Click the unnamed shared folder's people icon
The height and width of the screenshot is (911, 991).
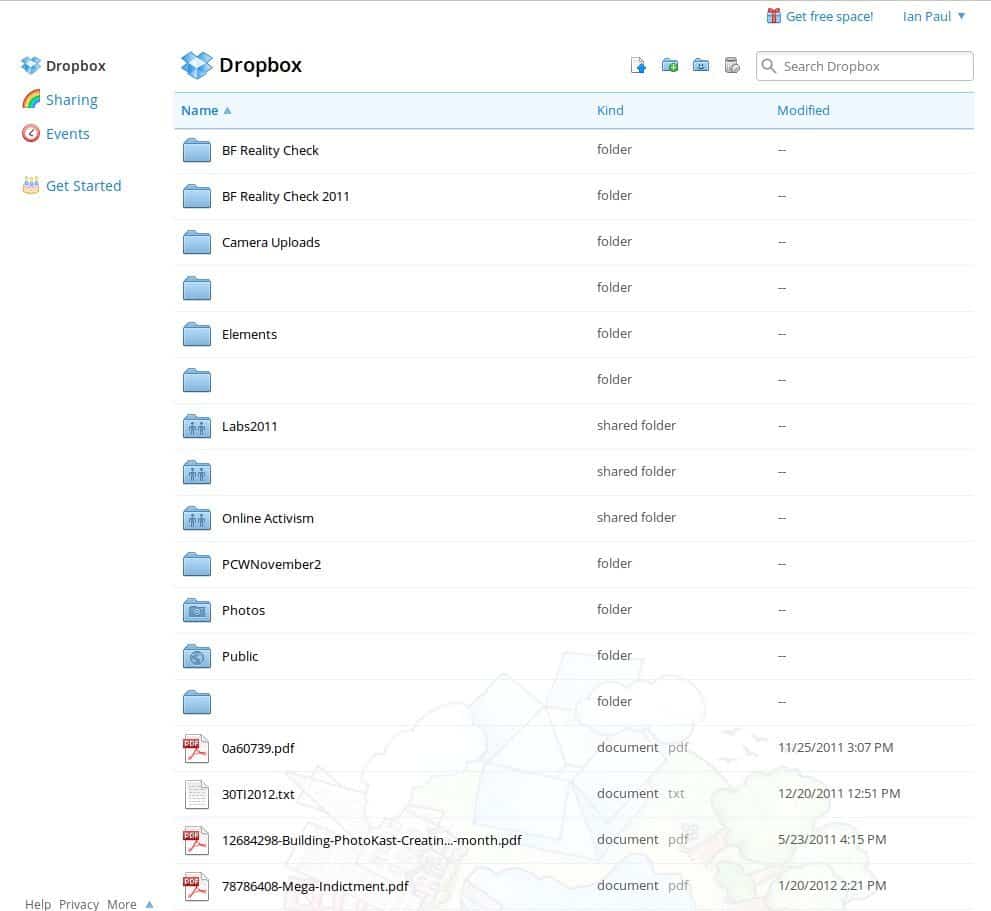coord(197,472)
